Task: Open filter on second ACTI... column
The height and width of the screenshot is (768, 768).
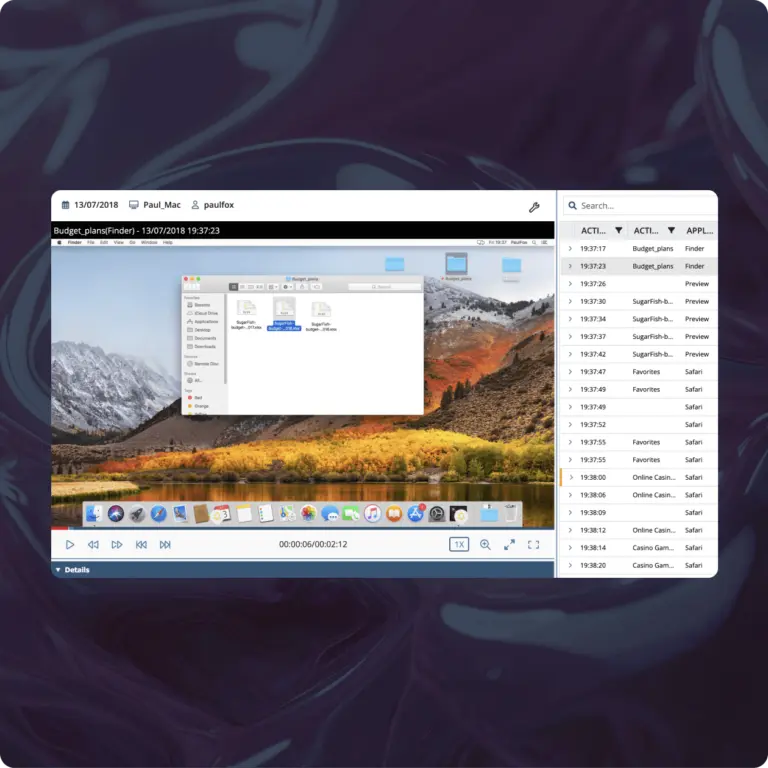Action: tap(671, 230)
